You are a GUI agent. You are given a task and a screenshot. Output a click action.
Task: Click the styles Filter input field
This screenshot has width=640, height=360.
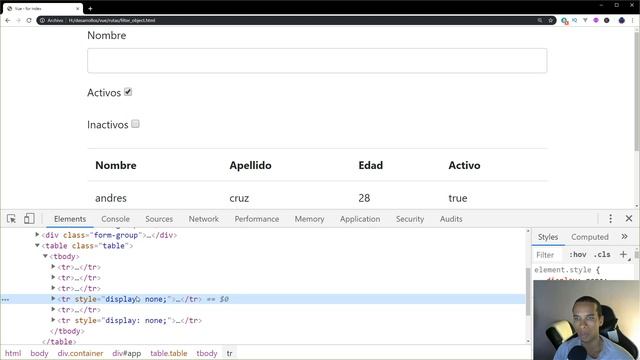coord(549,255)
